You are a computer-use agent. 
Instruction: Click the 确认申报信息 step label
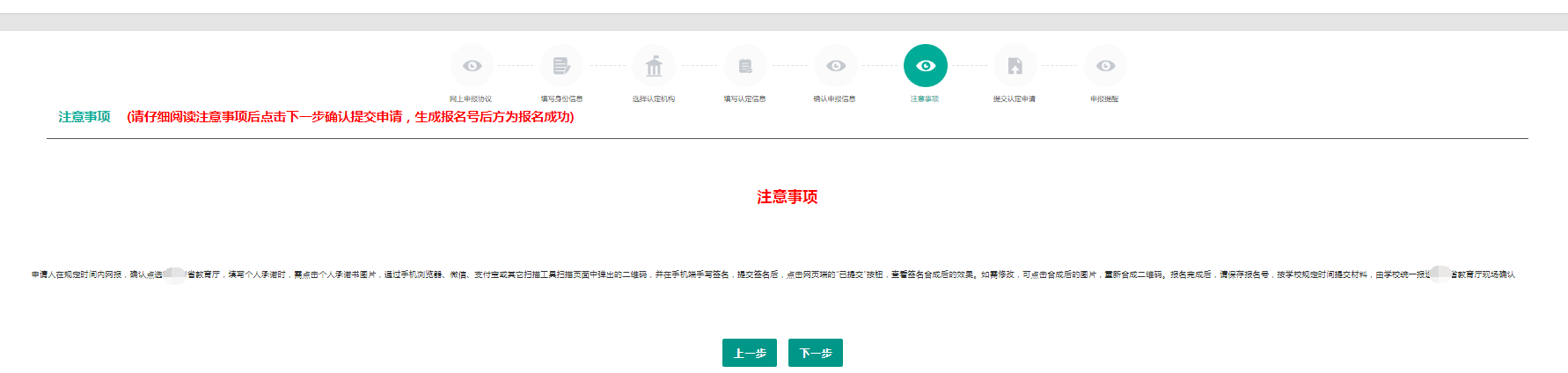[834, 99]
